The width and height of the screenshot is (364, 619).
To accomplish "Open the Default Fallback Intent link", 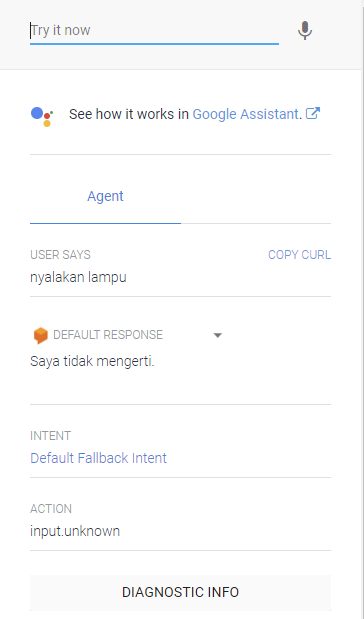I will pos(98,458).
